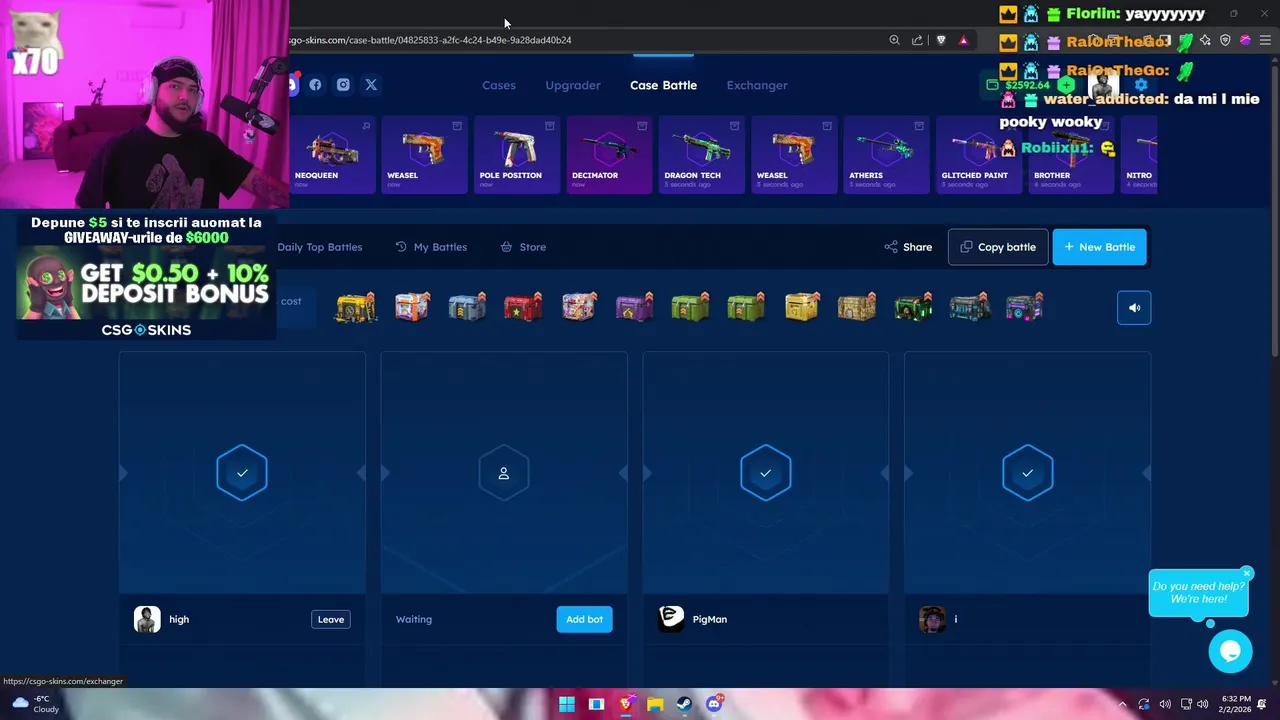Open Daily Top Battles
Screen dimensions: 1280x720
point(320,247)
